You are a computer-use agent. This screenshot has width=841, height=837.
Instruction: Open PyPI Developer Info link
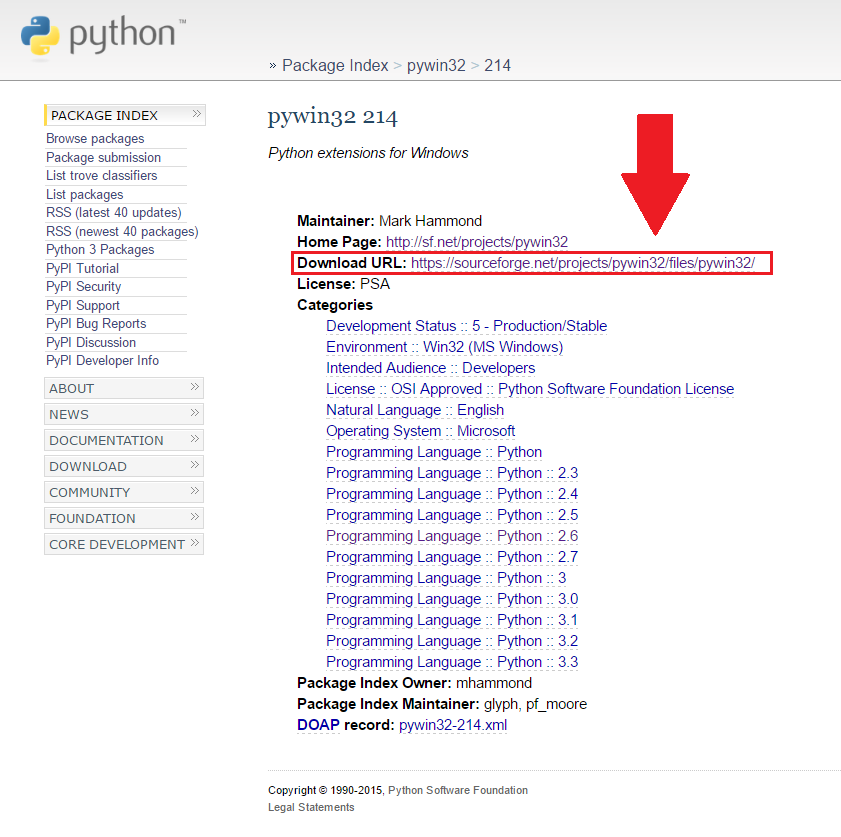point(102,361)
